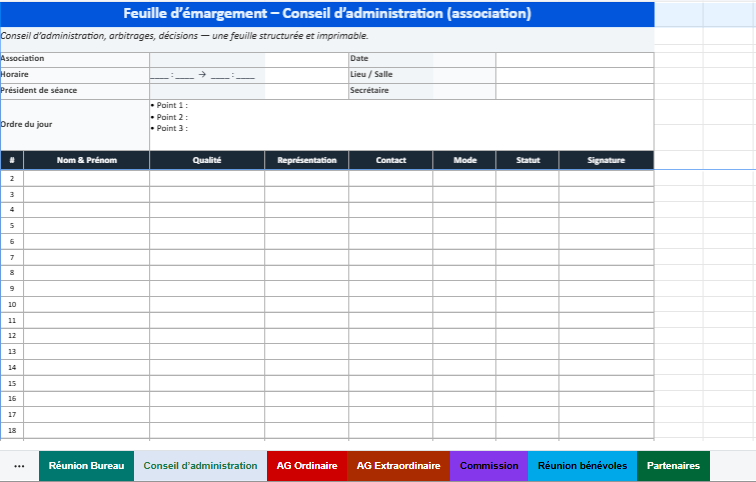This screenshot has width=756, height=482.
Task: Click the Ordre du jour points cell
Action: click(400, 124)
